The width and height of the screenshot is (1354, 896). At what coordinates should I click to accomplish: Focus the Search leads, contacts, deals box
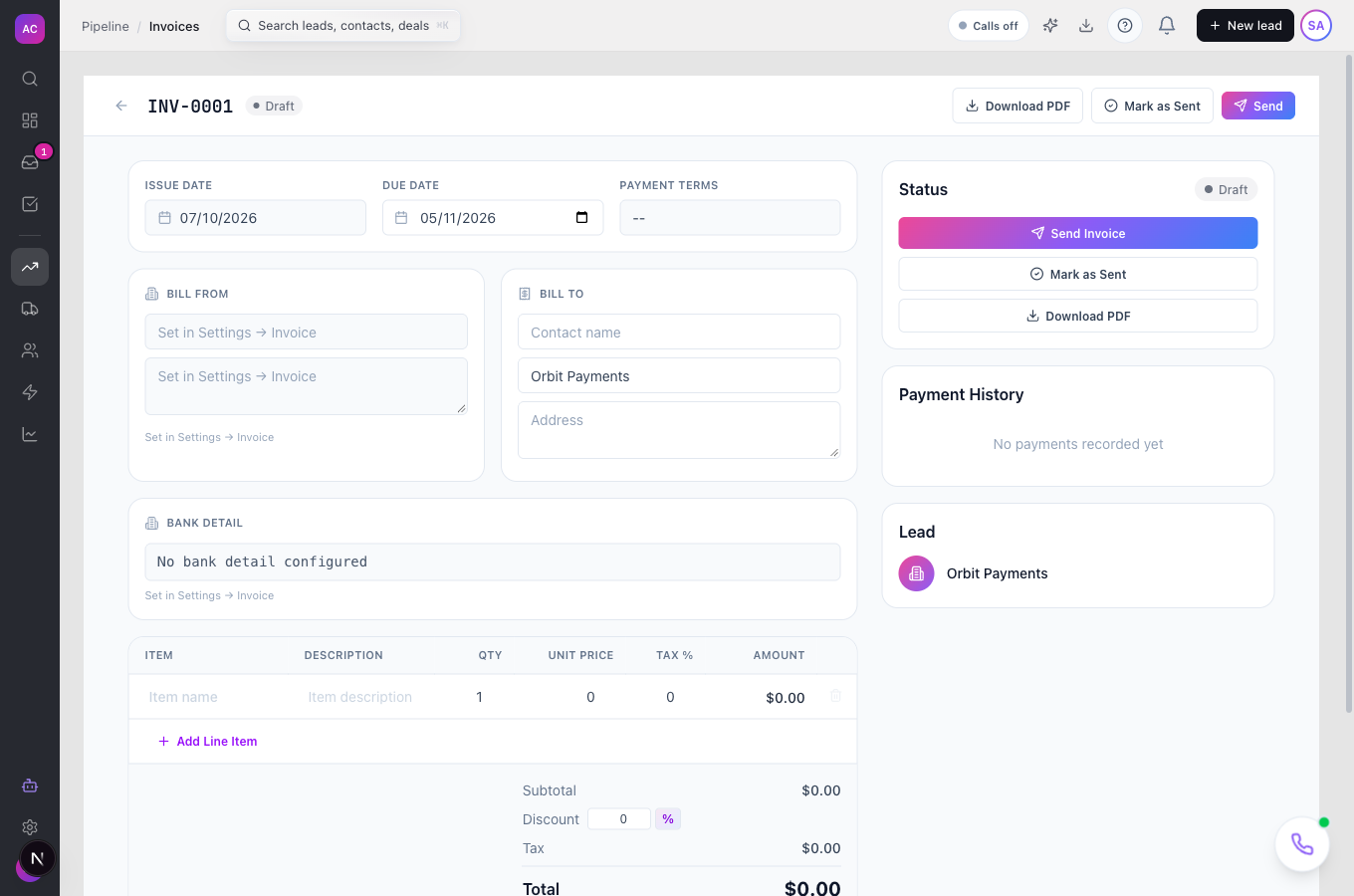(x=343, y=26)
